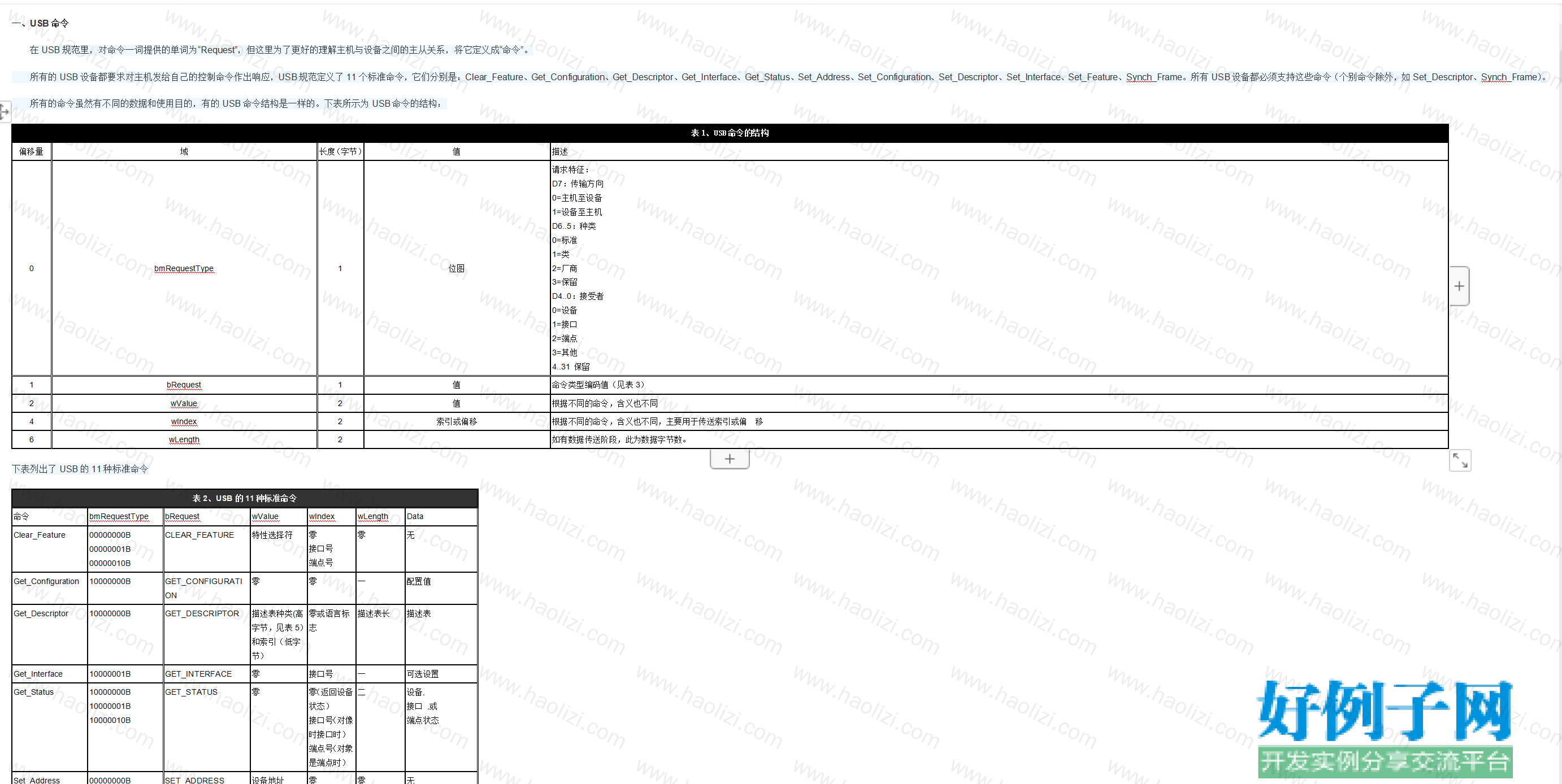Click the "可选设置" data cell
This screenshot has height=784, width=1562.
(x=441, y=674)
